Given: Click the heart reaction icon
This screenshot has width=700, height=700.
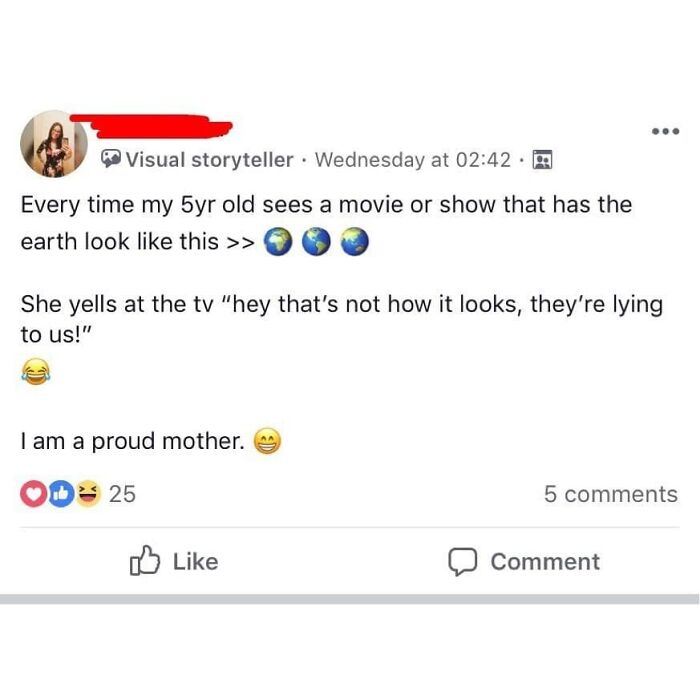Looking at the screenshot, I should [33, 493].
